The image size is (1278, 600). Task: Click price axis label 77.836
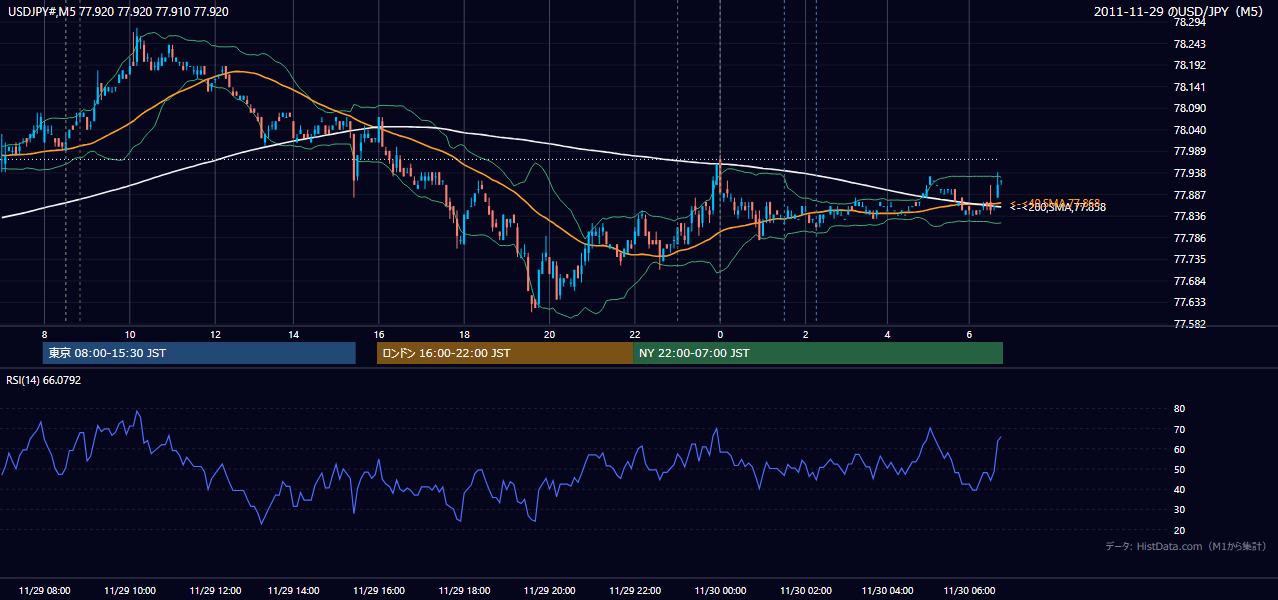click(x=1190, y=216)
